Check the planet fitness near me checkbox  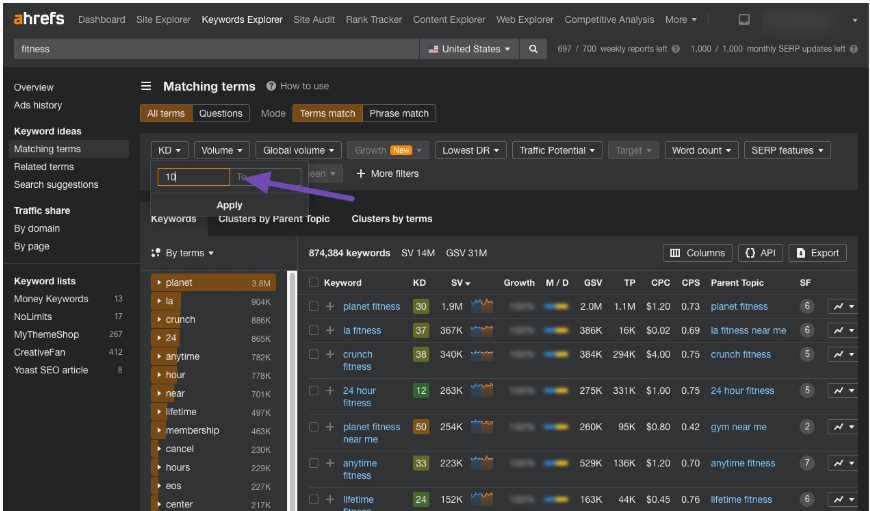(314, 427)
